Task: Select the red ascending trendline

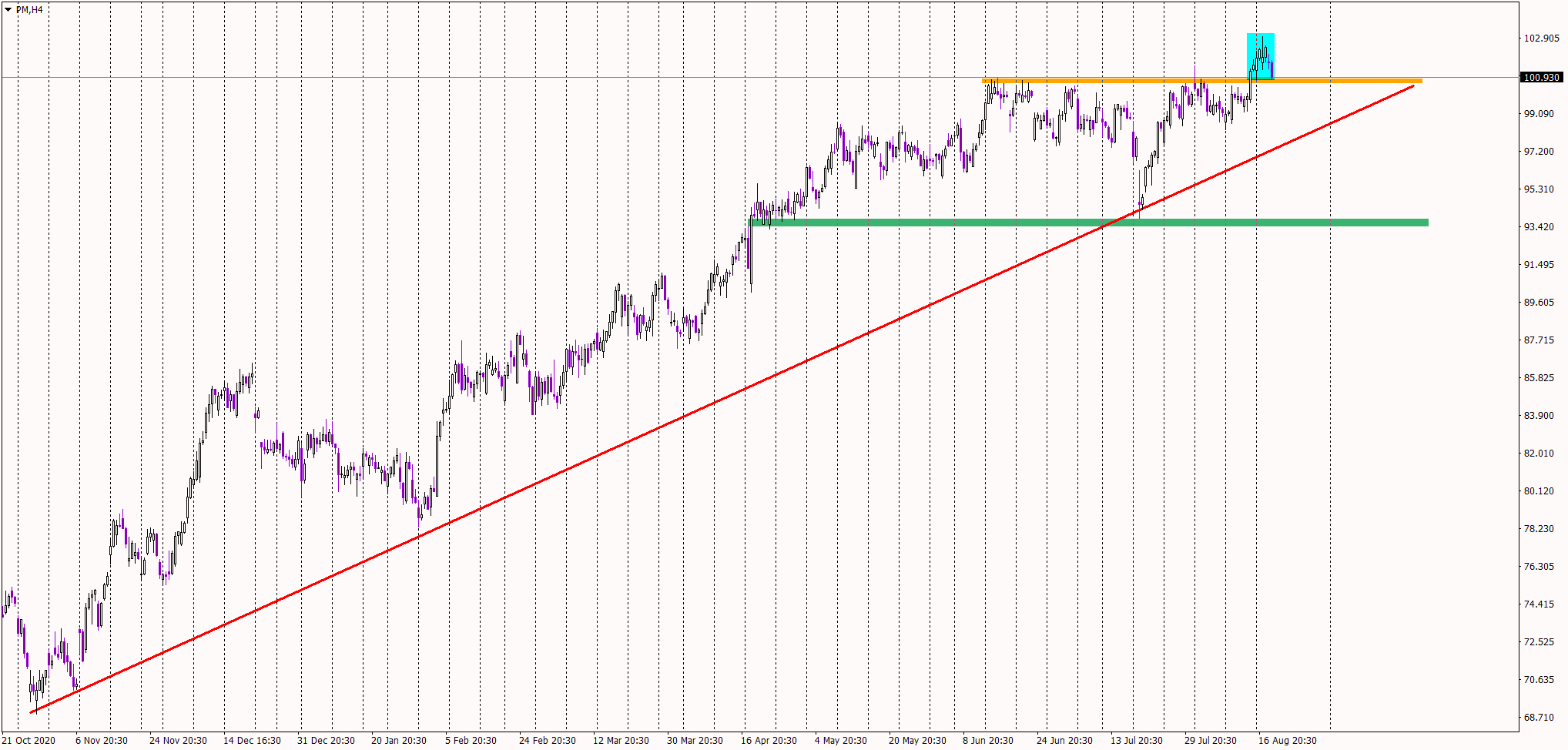Action: click(722, 399)
